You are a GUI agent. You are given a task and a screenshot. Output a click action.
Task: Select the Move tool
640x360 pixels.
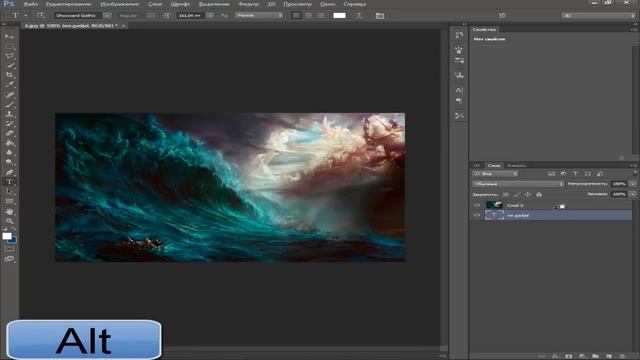pos(9,37)
